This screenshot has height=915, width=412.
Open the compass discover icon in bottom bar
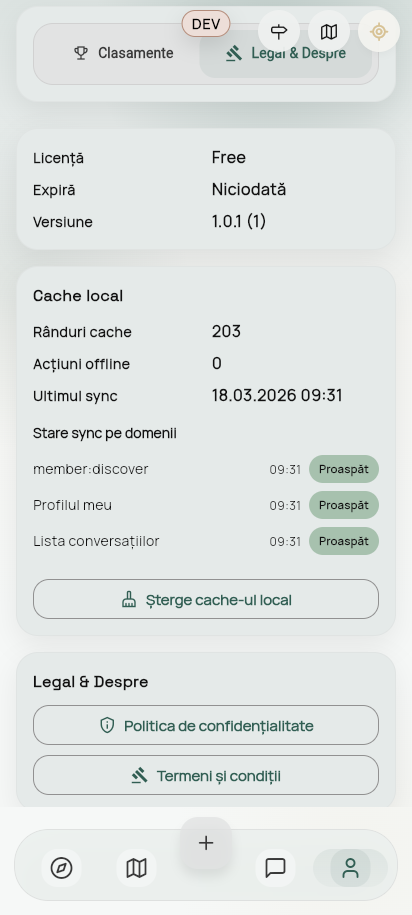[x=61, y=868]
